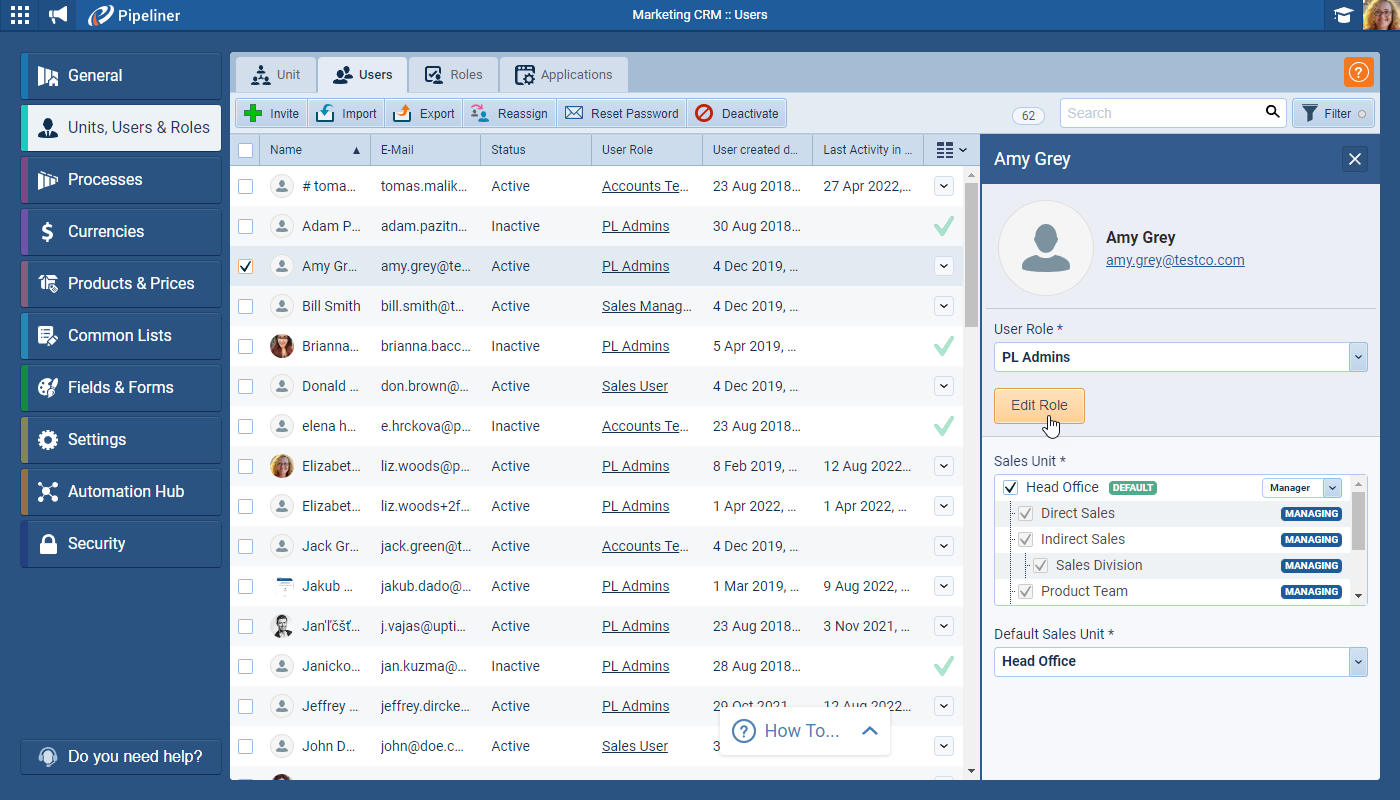This screenshot has width=1400, height=800.
Task: Toggle the Head Office sales unit checkbox
Action: (1010, 488)
